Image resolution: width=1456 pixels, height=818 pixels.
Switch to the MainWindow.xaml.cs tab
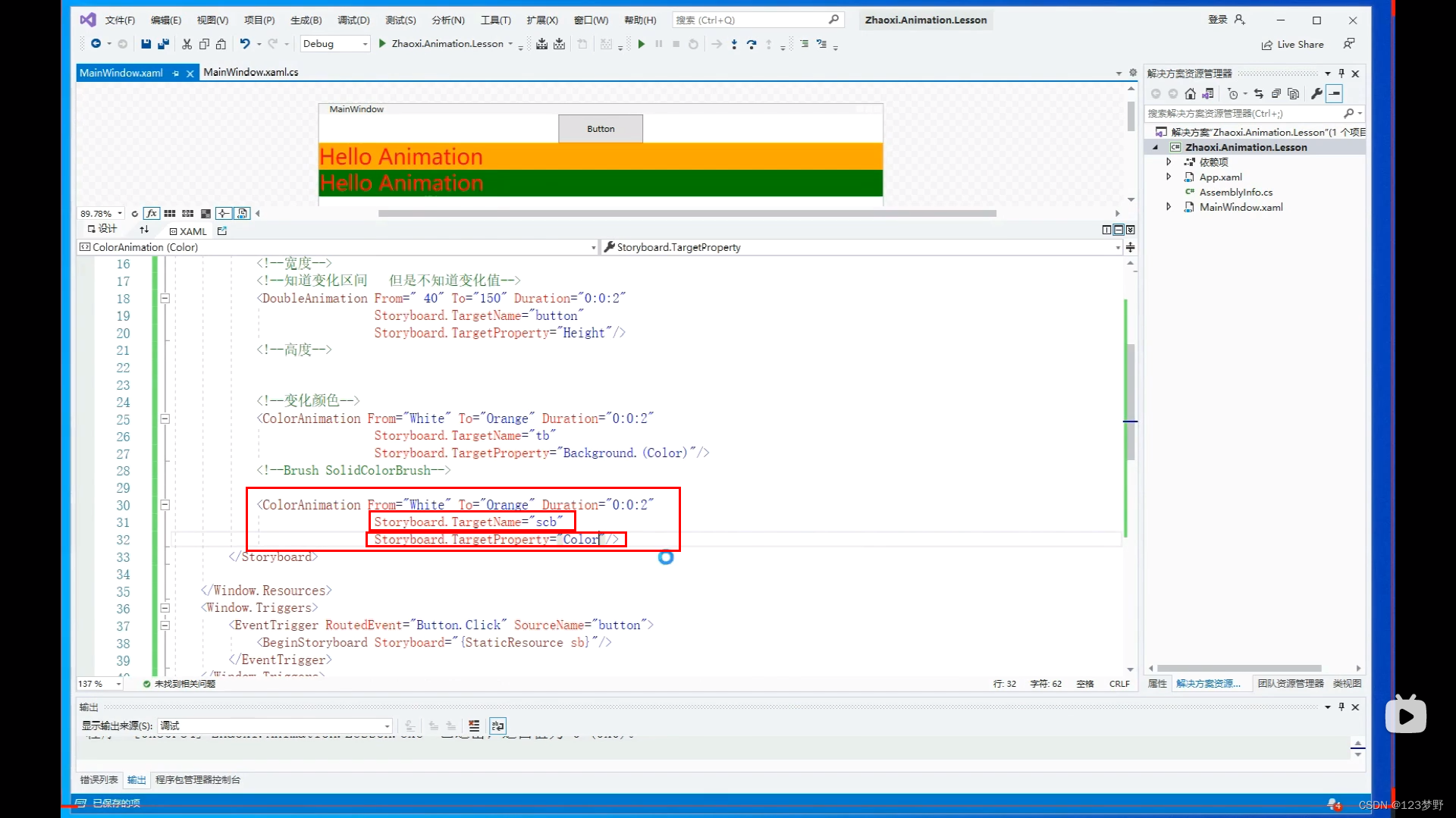[251, 73]
